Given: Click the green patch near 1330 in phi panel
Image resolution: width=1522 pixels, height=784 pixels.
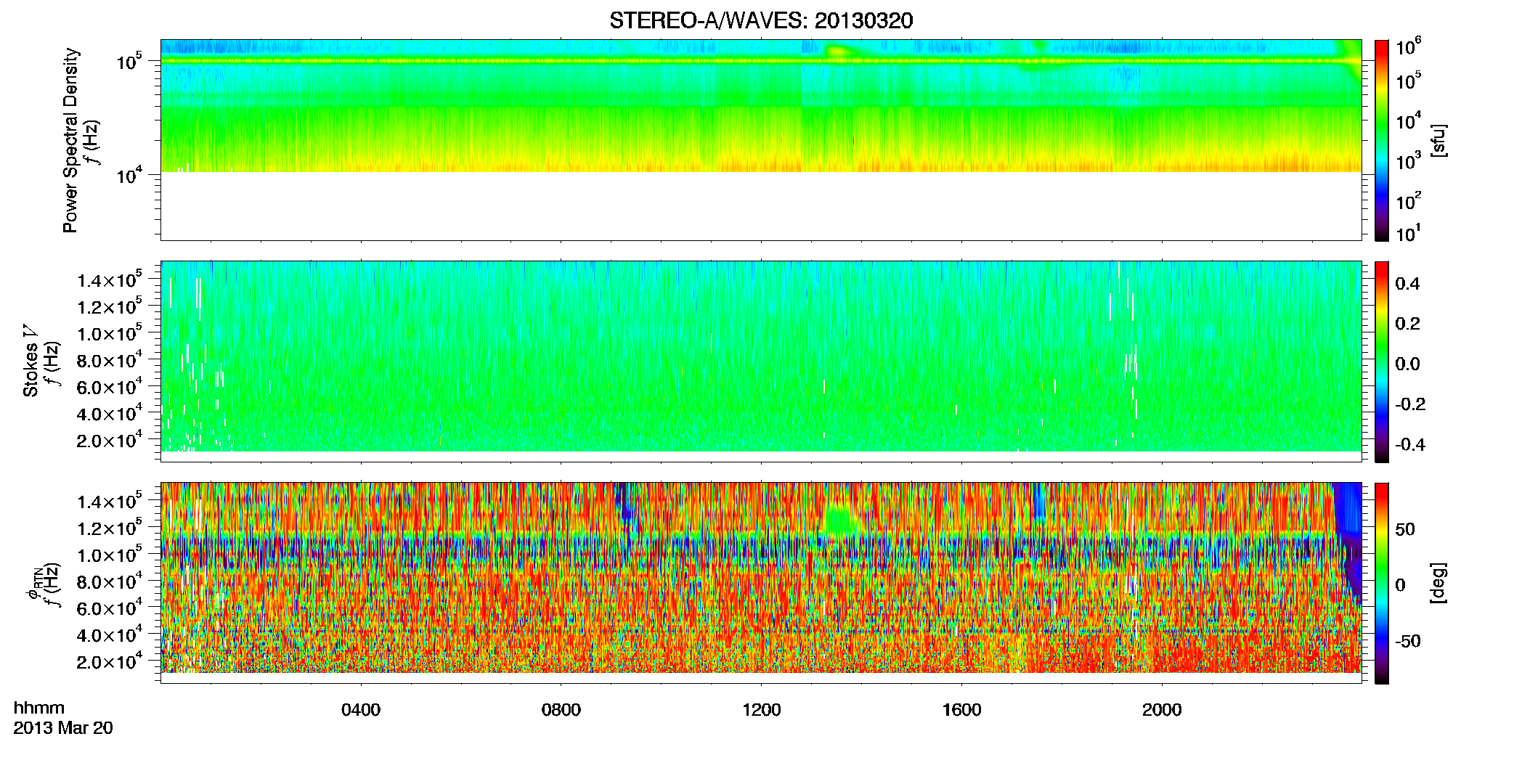Looking at the screenshot, I should coord(841,520).
